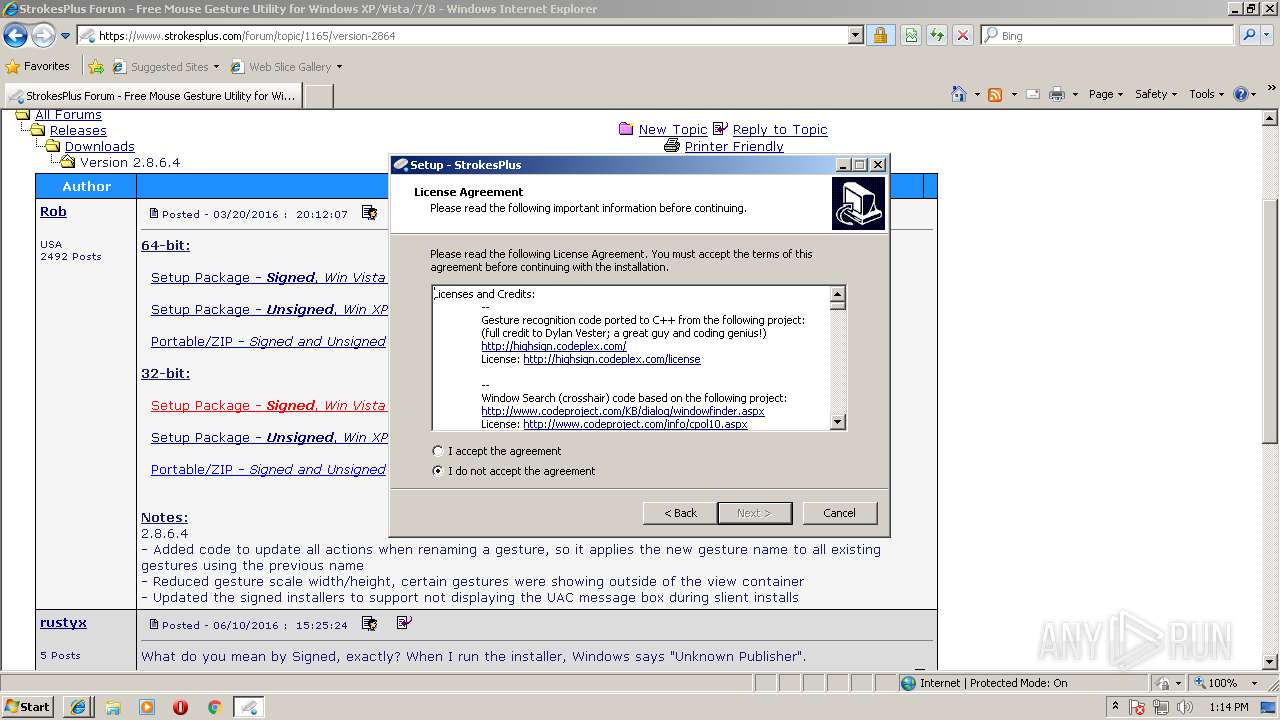This screenshot has width=1280, height=720.
Task: Open rustyx user profile link
Action: click(x=63, y=623)
